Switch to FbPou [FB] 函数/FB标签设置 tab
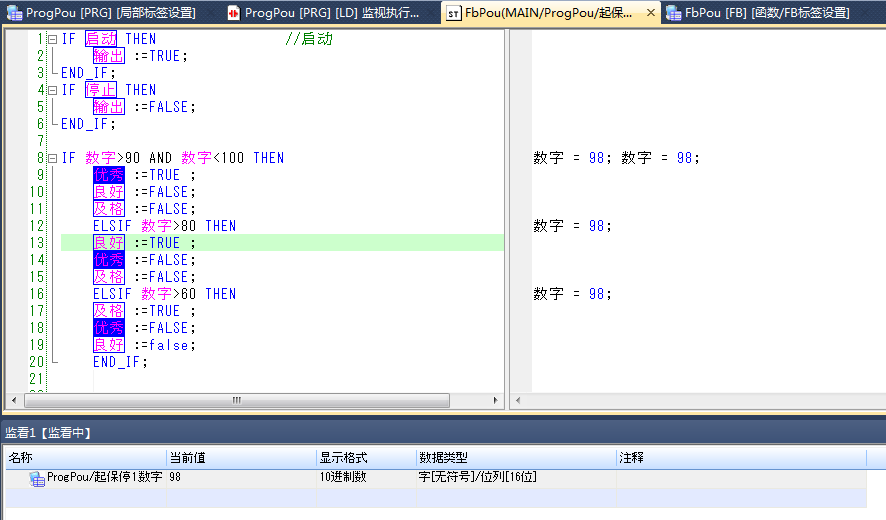The height and width of the screenshot is (520, 886). 767,13
